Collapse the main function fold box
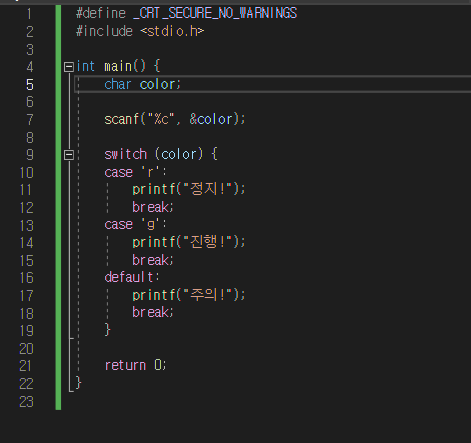Viewport: 471px width, 443px height. pos(69,67)
